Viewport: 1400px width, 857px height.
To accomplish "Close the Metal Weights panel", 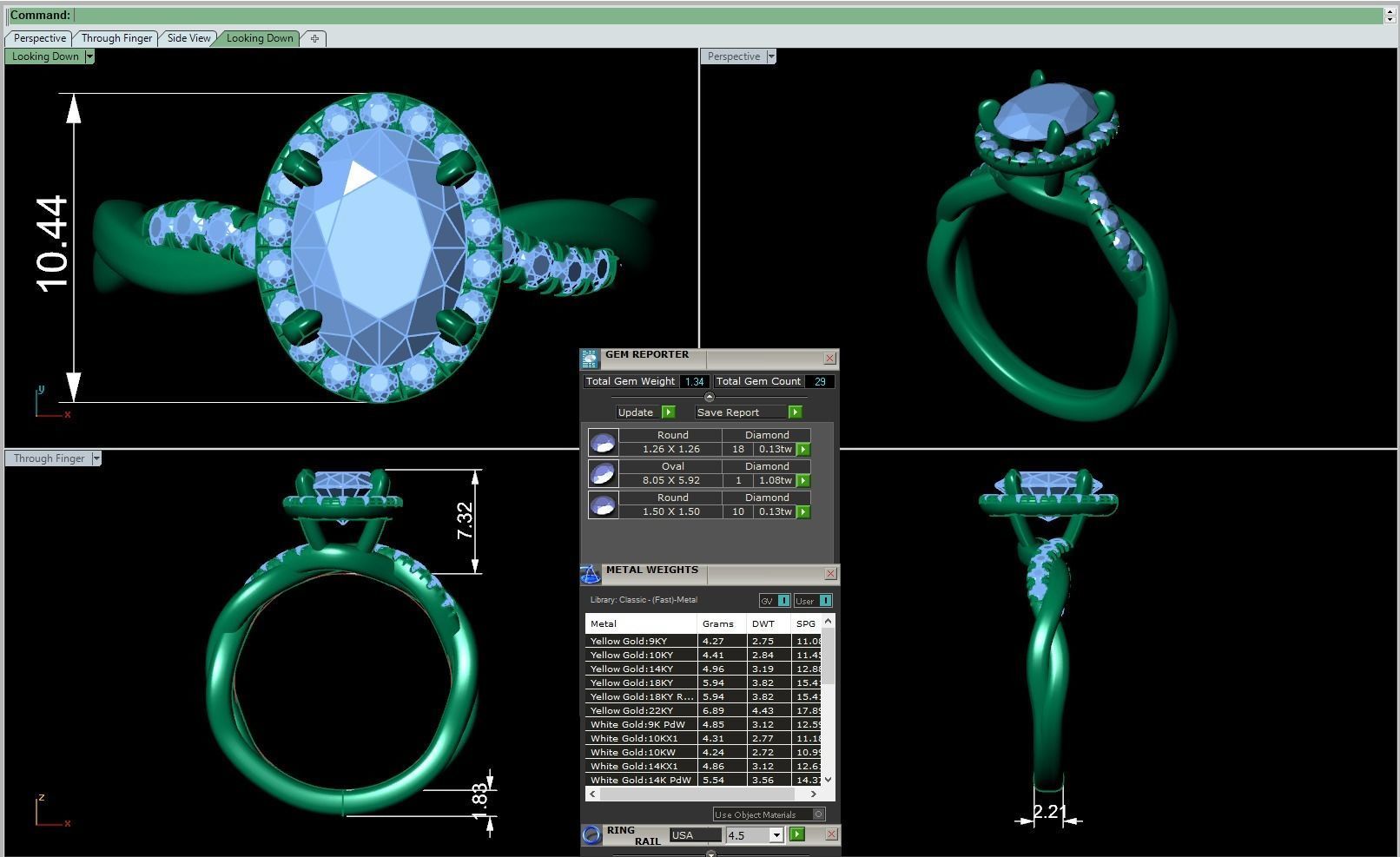I will pyautogui.click(x=830, y=573).
